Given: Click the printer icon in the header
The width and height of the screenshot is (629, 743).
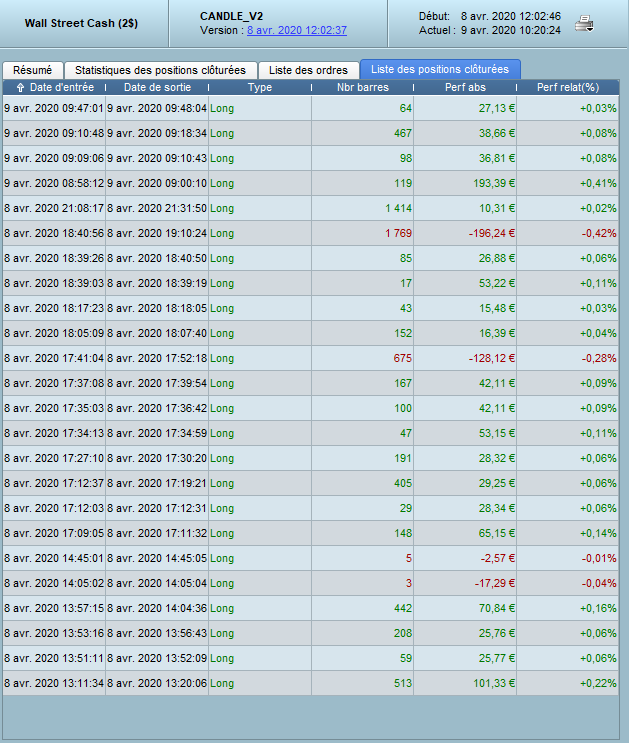Looking at the screenshot, I should (584, 24).
